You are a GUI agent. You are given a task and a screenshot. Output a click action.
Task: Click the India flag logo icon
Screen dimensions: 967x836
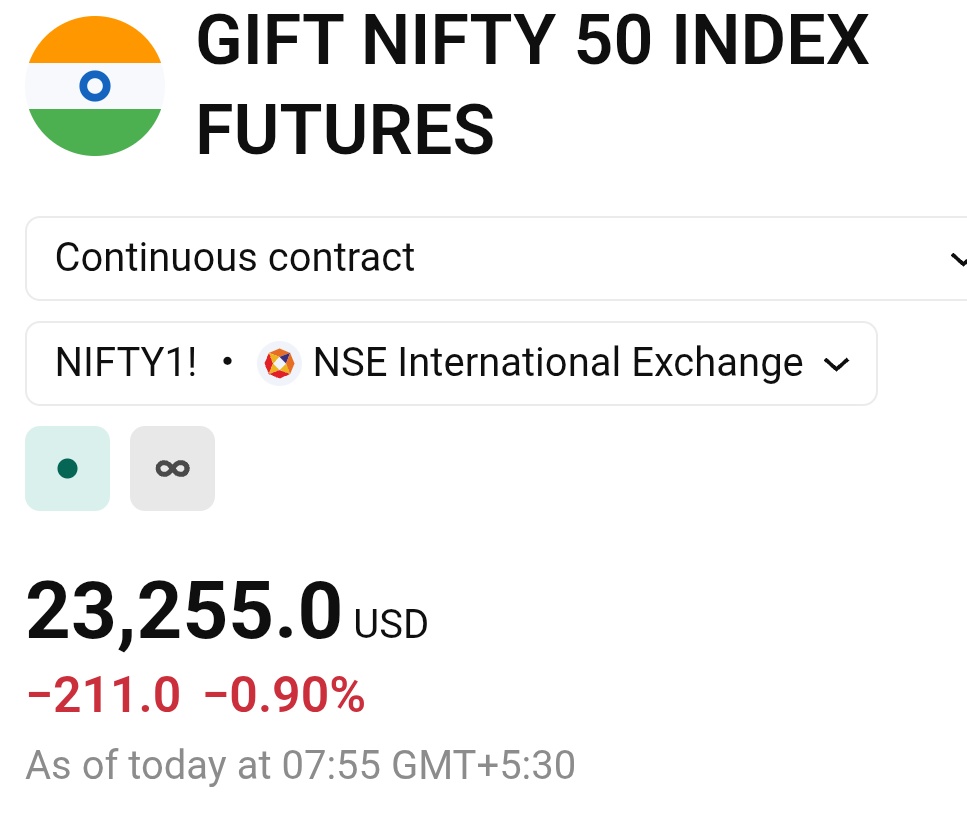[x=95, y=86]
